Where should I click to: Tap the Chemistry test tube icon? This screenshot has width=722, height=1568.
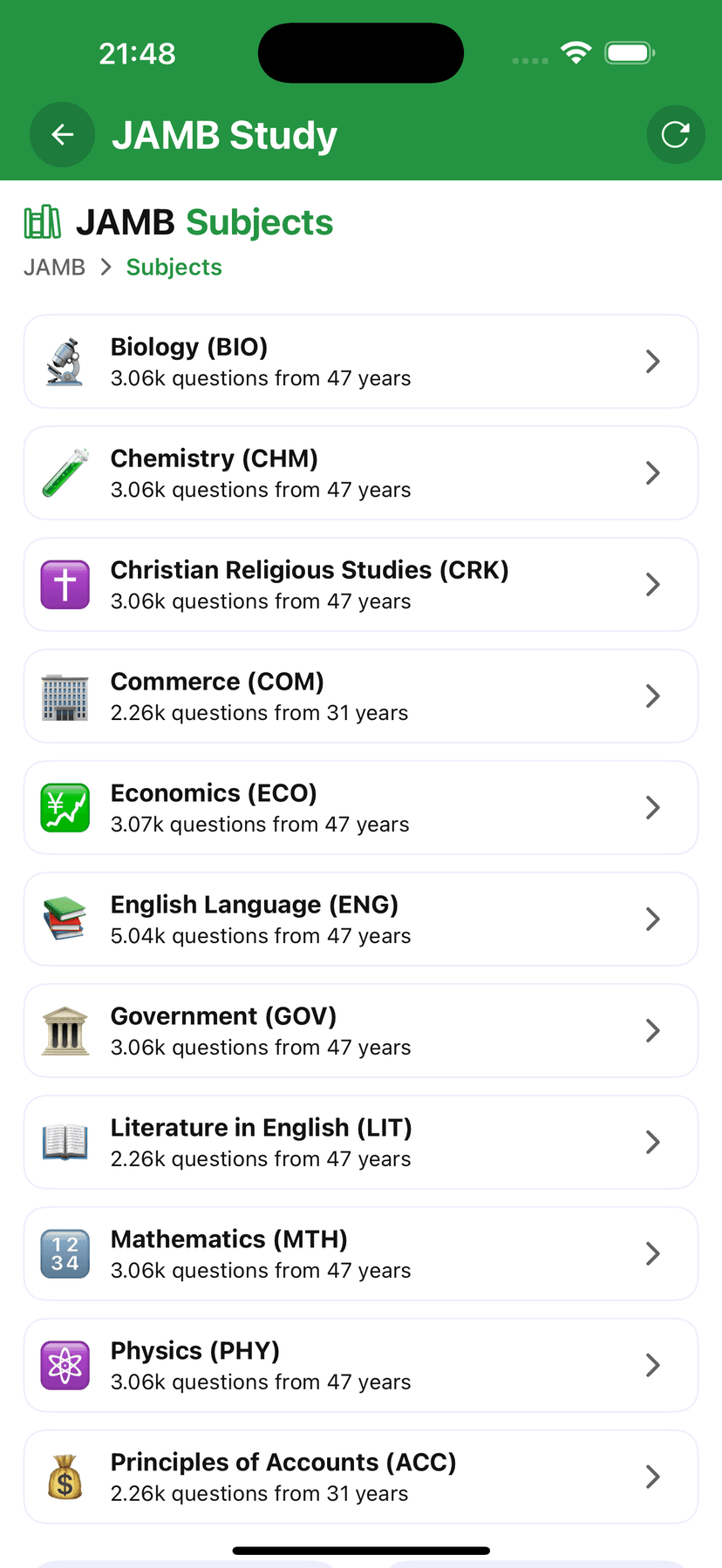[x=65, y=473]
